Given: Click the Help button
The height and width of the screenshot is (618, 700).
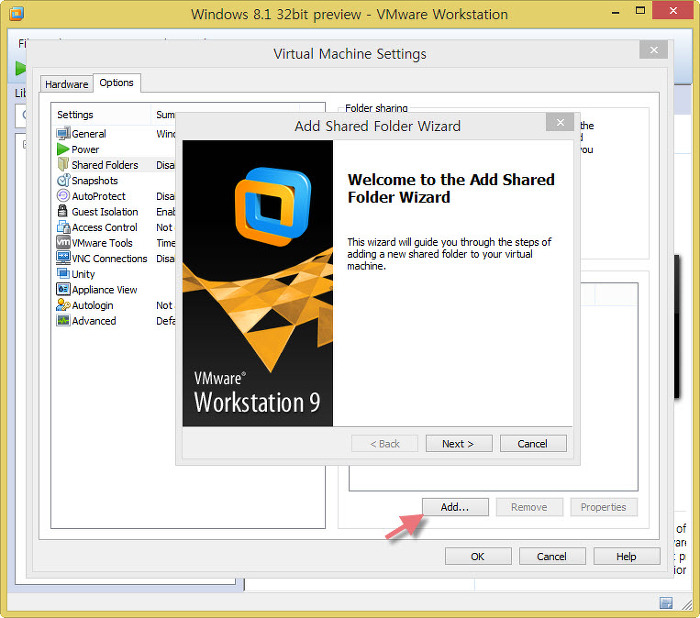Looking at the screenshot, I should click(x=626, y=557).
